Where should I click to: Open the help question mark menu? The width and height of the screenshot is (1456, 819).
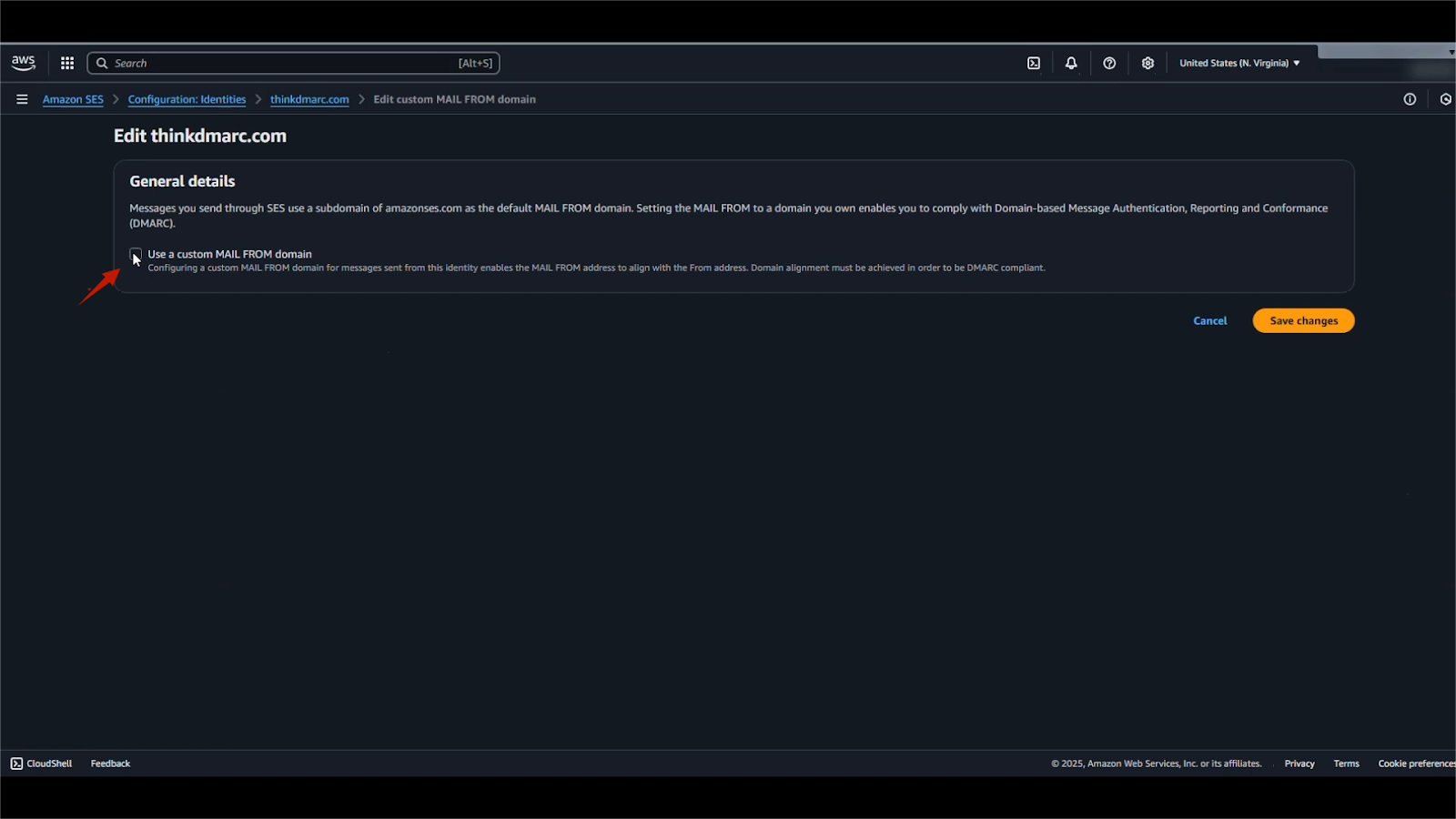tap(1109, 63)
